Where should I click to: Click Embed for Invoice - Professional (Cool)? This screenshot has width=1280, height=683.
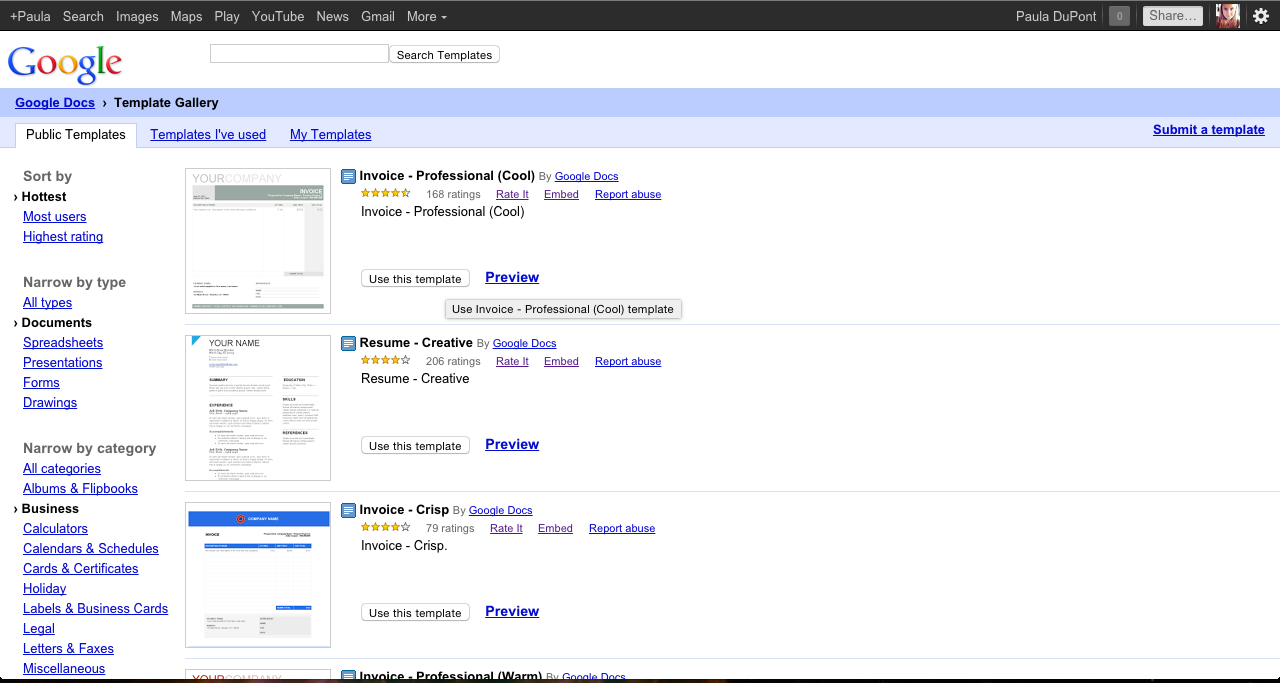click(x=561, y=195)
